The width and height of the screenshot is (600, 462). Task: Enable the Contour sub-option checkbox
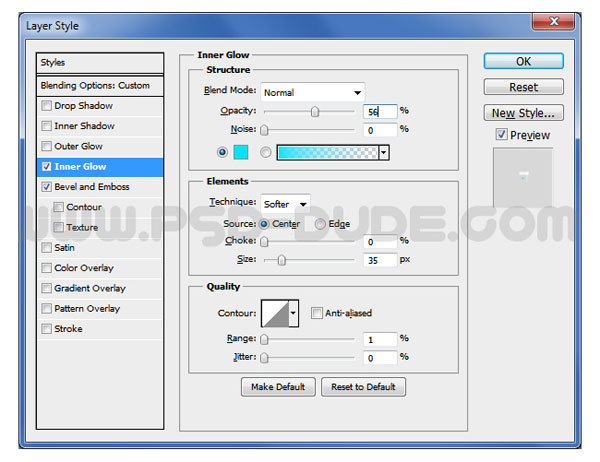58,207
